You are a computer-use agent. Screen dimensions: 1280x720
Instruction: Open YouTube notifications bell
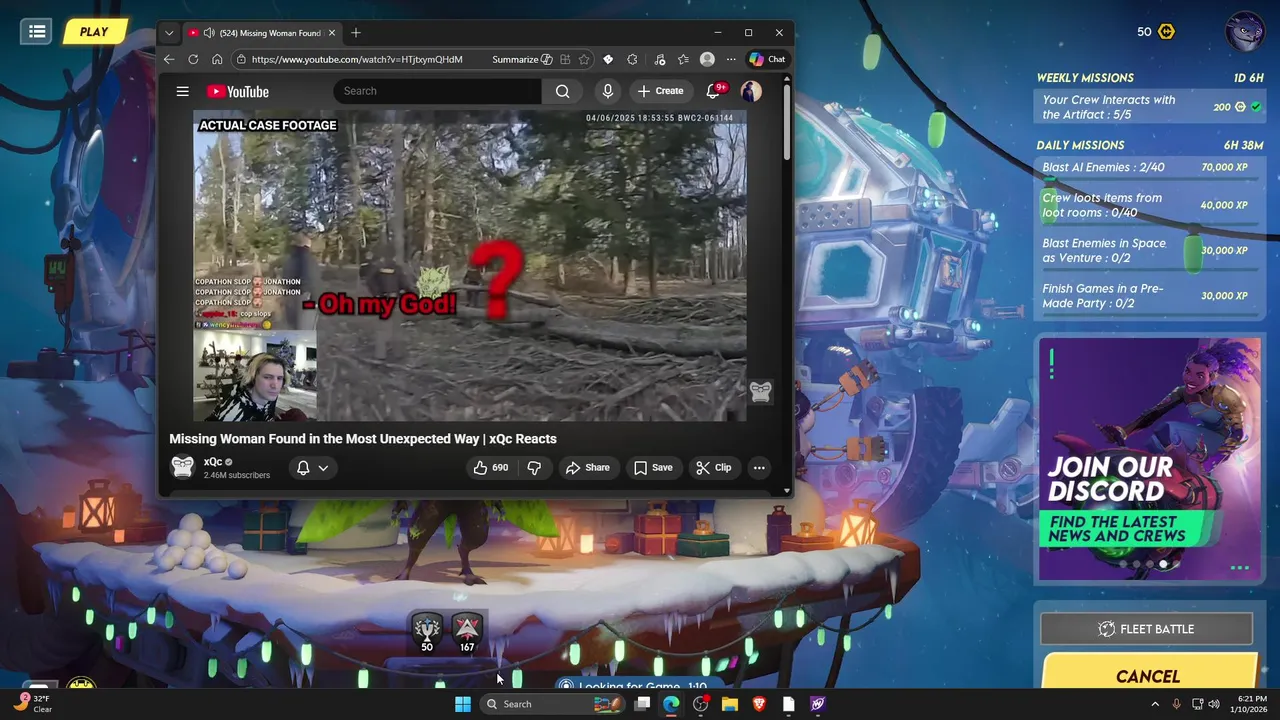tap(714, 91)
